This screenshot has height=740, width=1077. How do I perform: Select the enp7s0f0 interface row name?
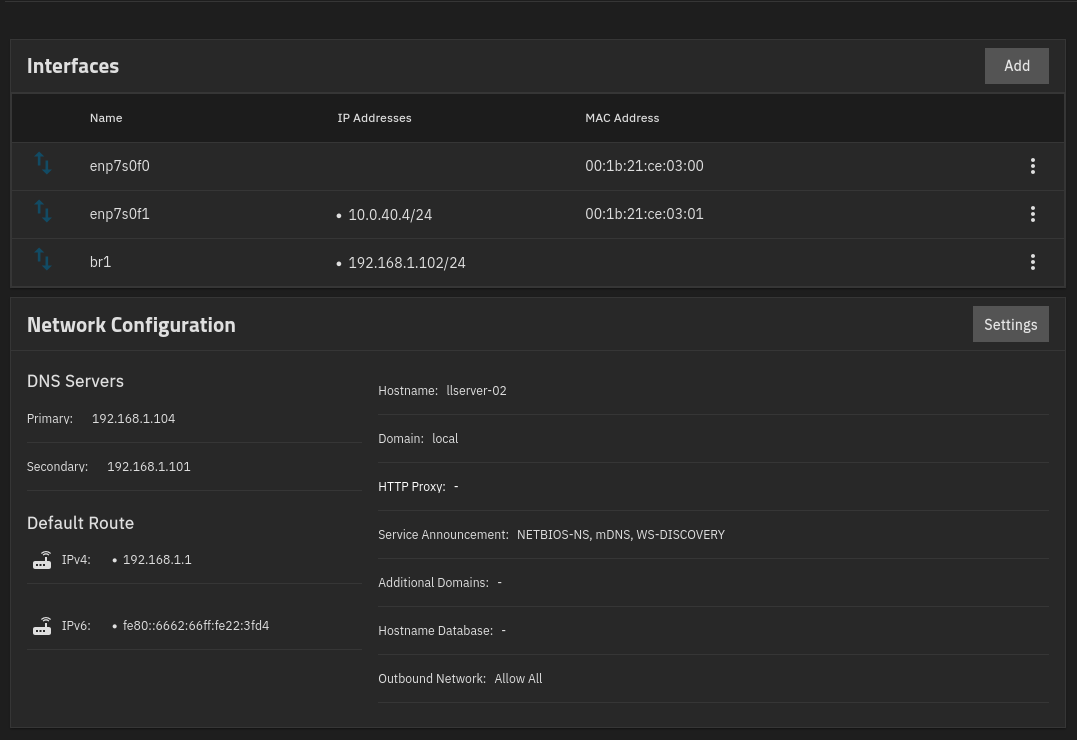pyautogui.click(x=119, y=166)
